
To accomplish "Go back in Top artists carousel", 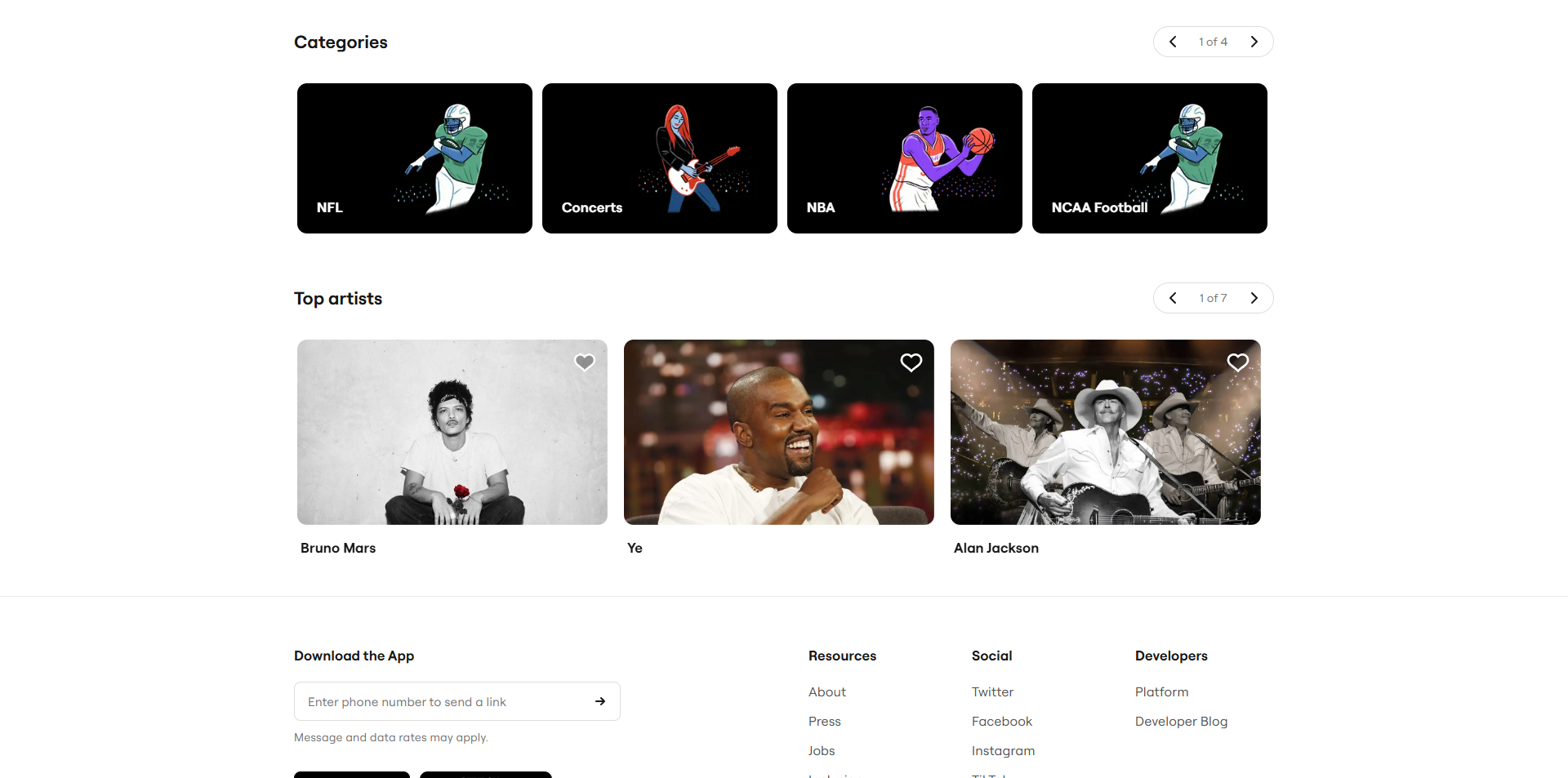I will pyautogui.click(x=1173, y=298).
